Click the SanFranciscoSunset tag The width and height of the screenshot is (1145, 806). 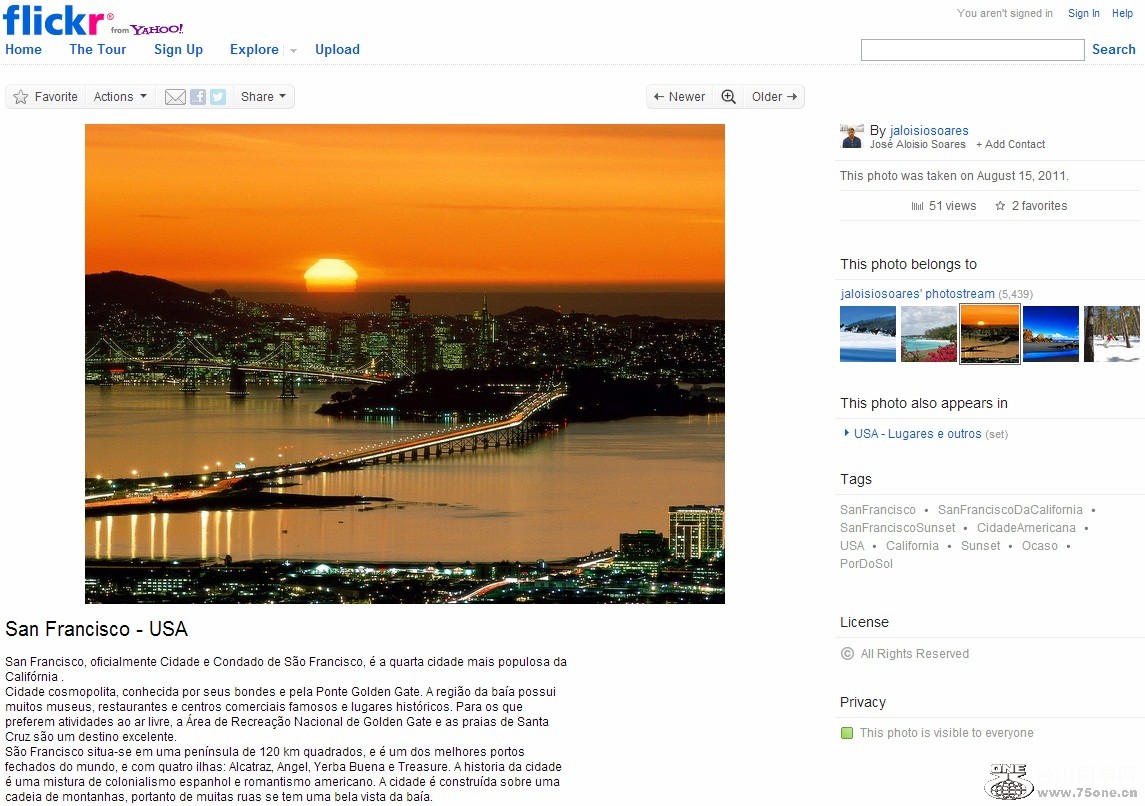[x=897, y=528]
